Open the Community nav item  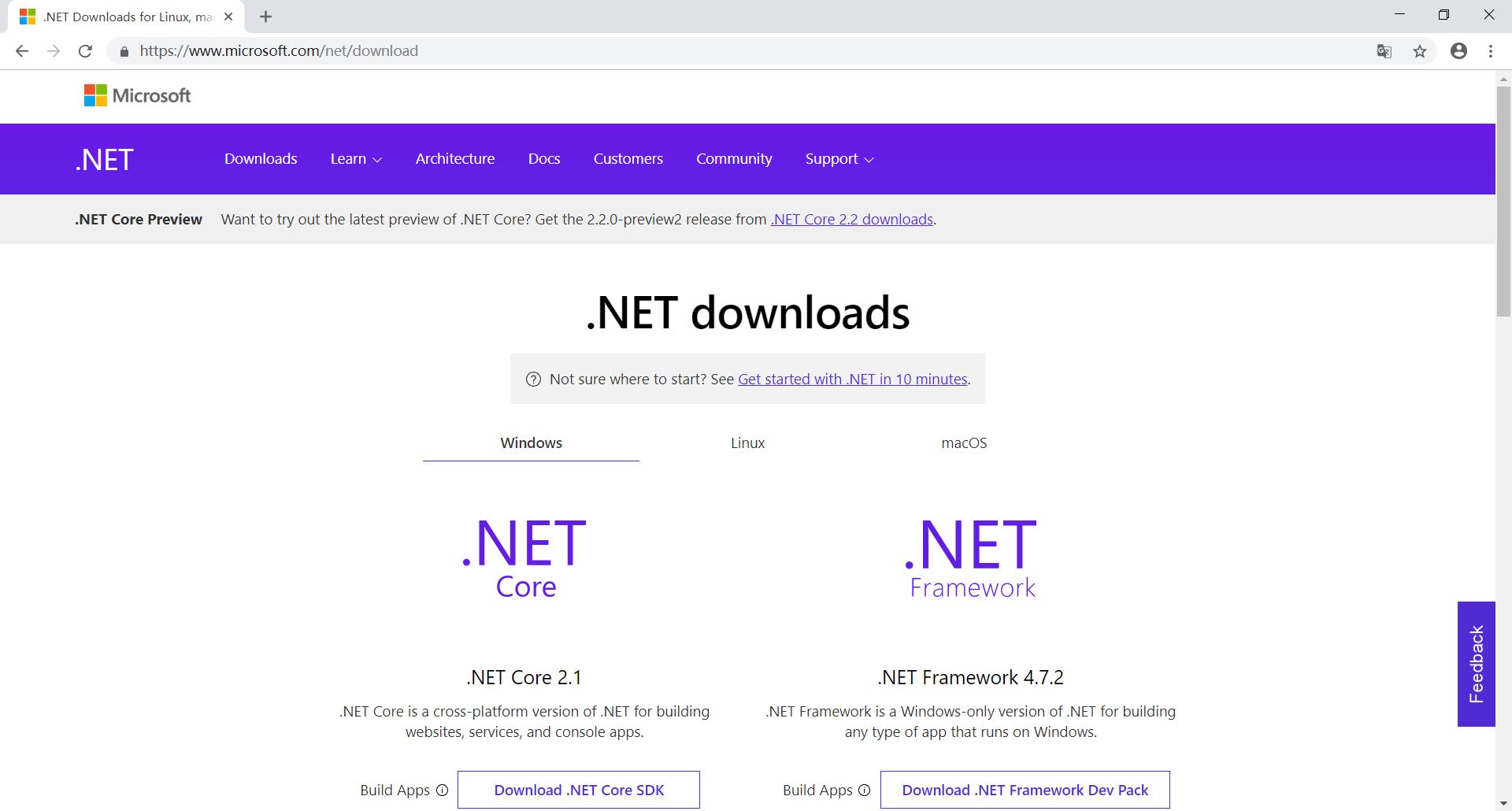(734, 159)
